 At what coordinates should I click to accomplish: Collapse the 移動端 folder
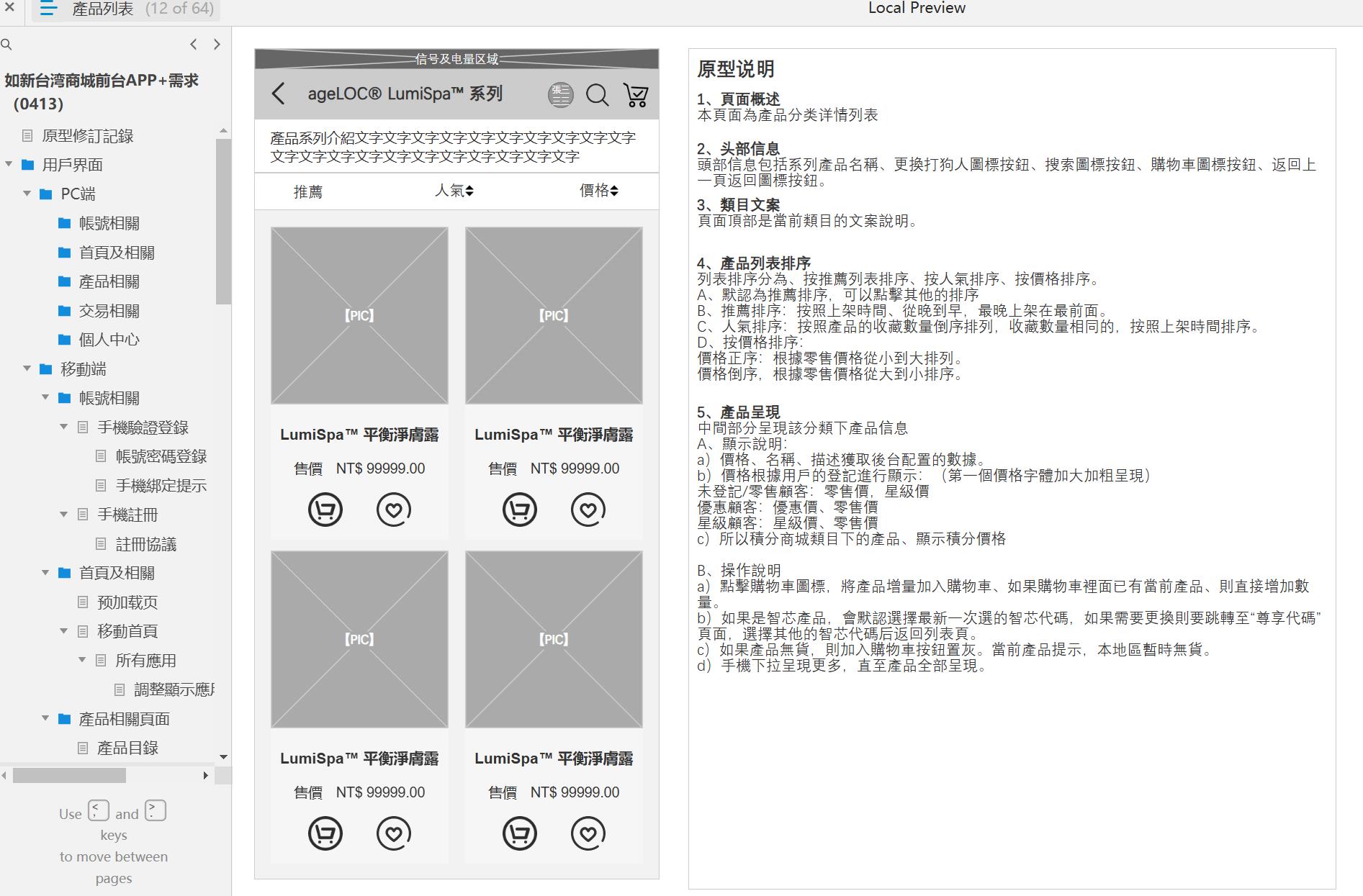click(27, 369)
